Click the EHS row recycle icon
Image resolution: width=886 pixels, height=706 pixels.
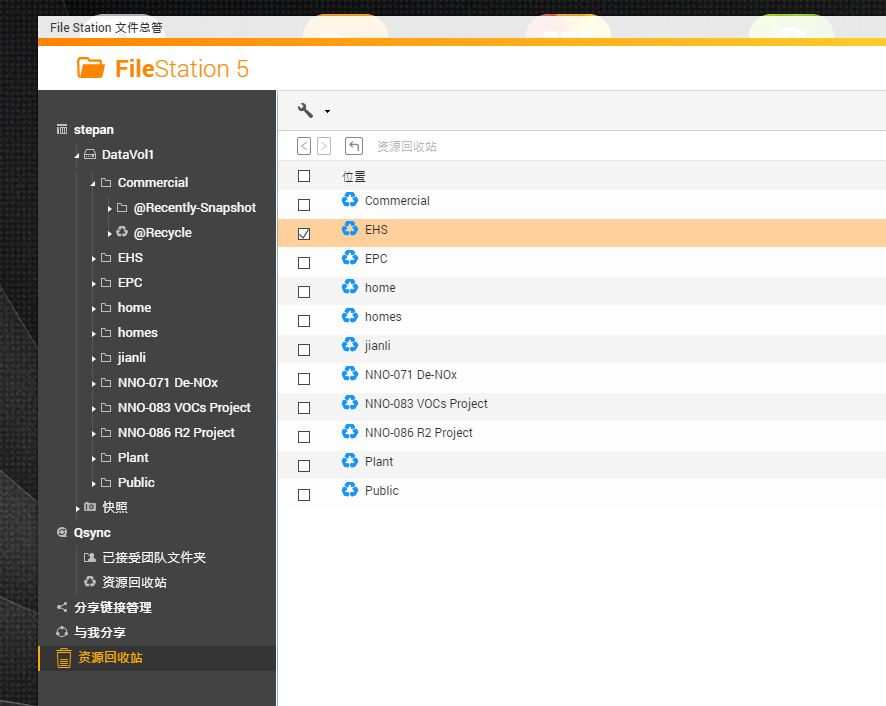(x=350, y=228)
